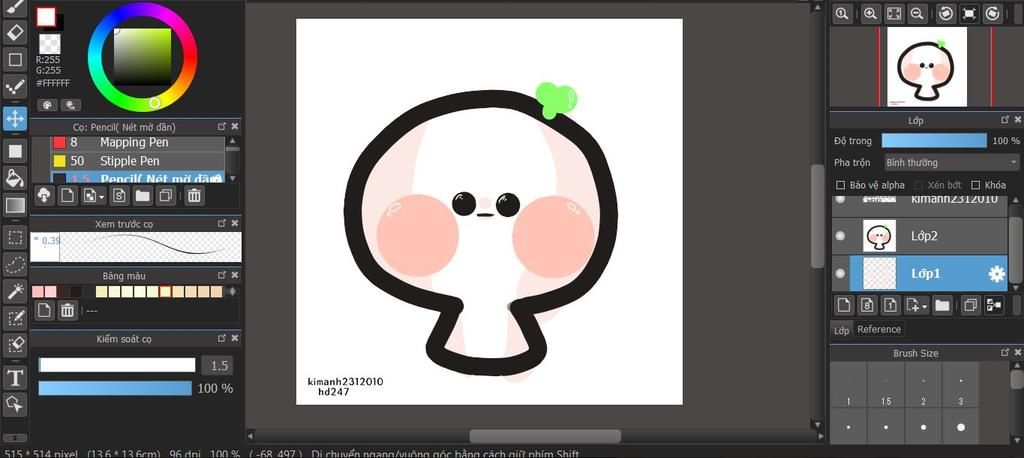Select the Bucket fill tool
The image size is (1024, 458).
tap(15, 178)
